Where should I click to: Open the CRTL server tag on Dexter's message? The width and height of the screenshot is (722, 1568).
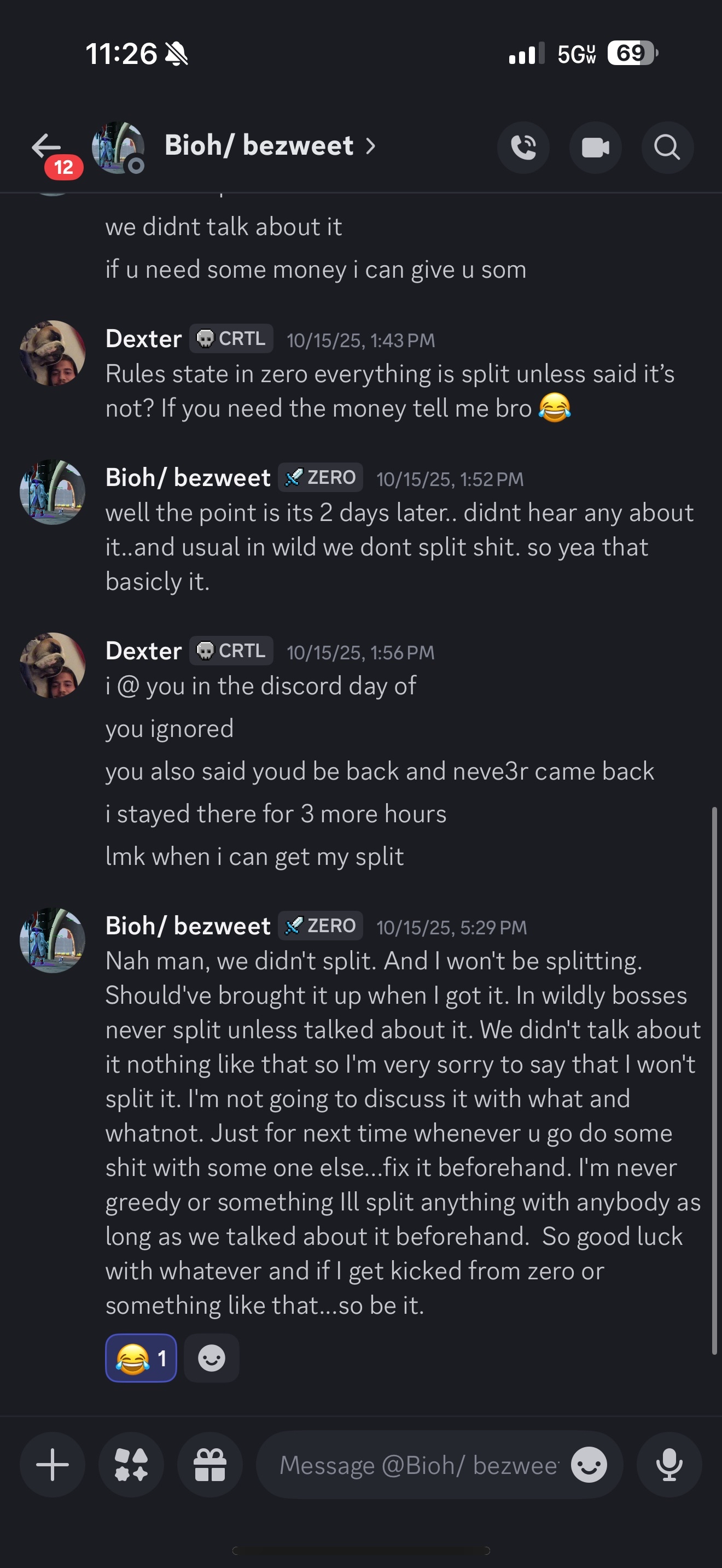[x=231, y=338]
